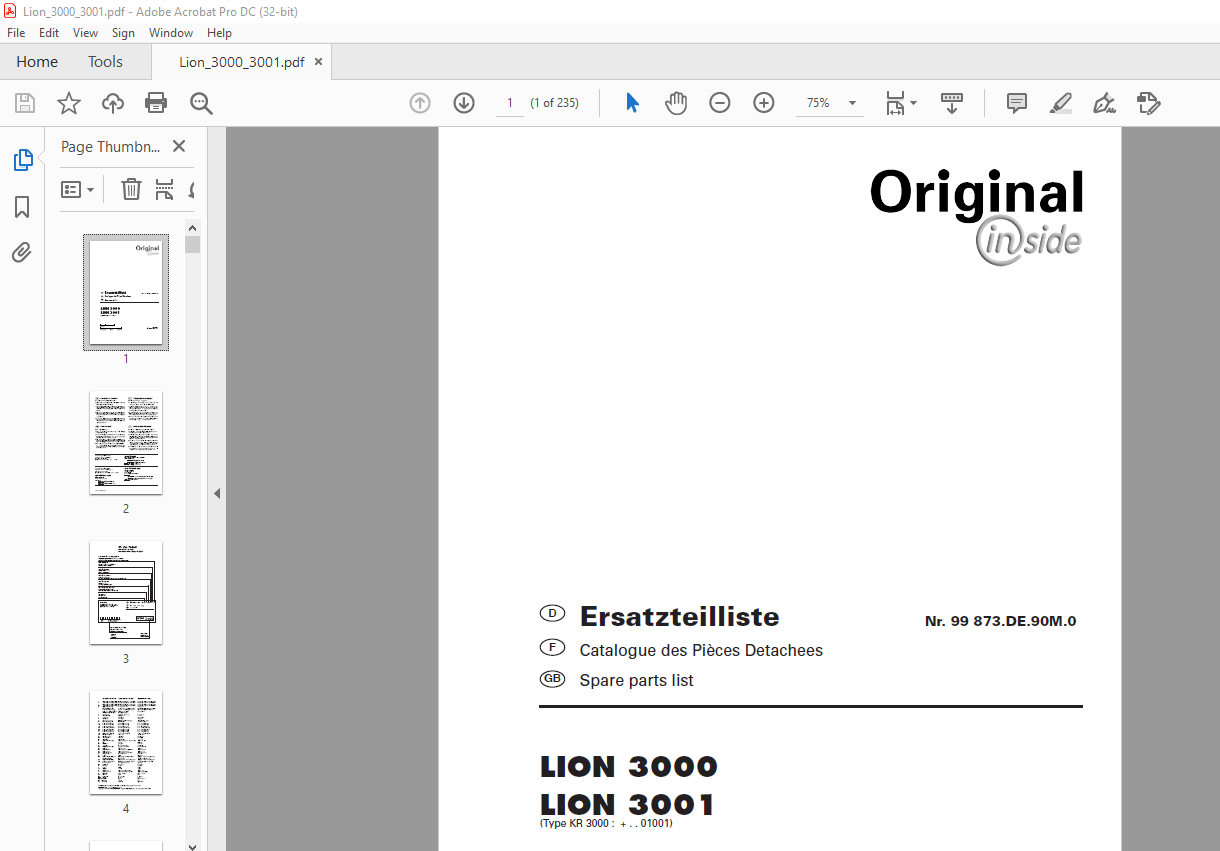Image resolution: width=1220 pixels, height=851 pixels.
Task: Go to previous page arrow
Action: coord(420,103)
